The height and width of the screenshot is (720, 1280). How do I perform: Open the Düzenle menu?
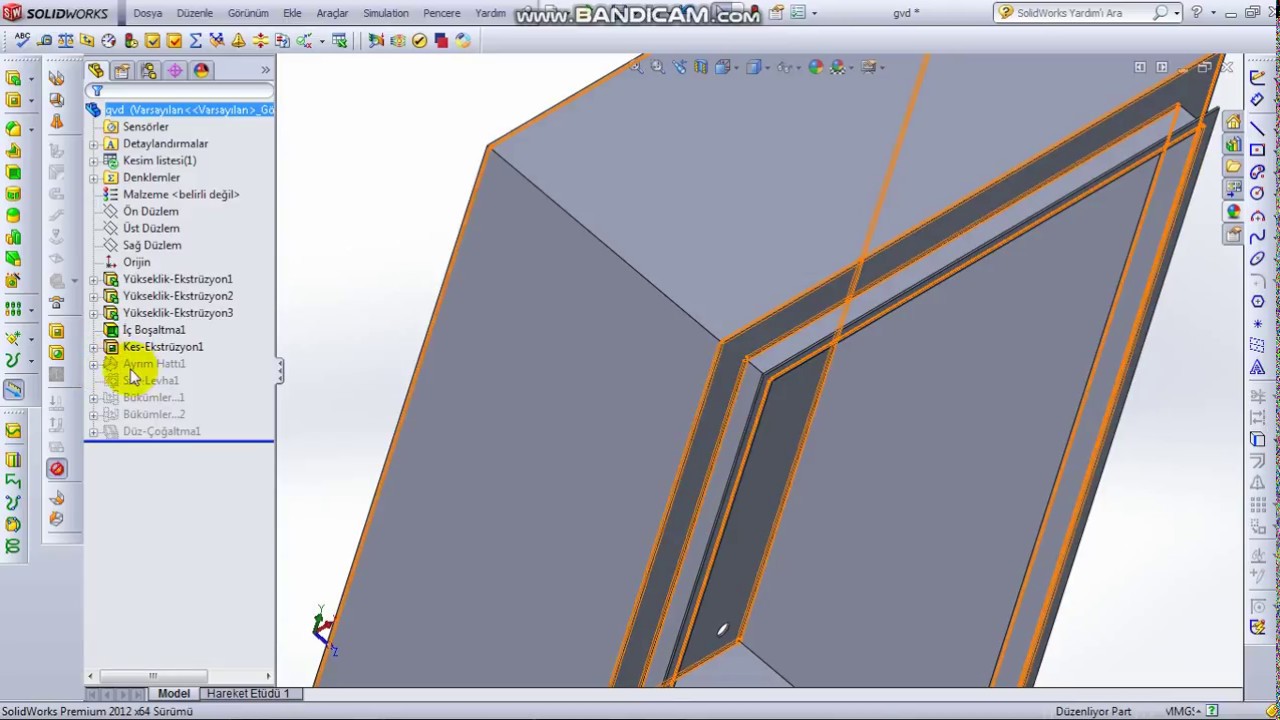click(x=195, y=13)
